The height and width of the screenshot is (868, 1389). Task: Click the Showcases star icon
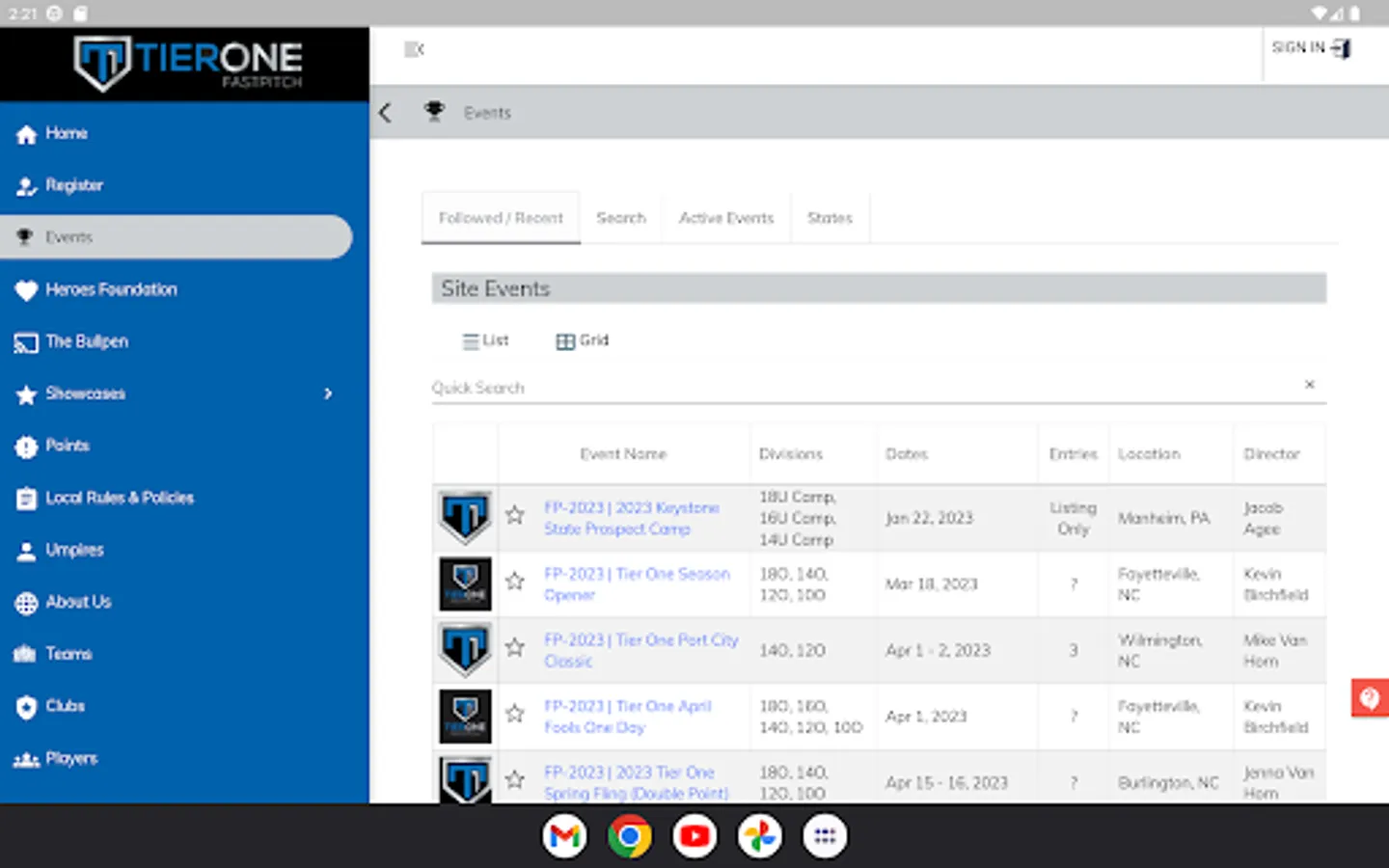(x=26, y=394)
